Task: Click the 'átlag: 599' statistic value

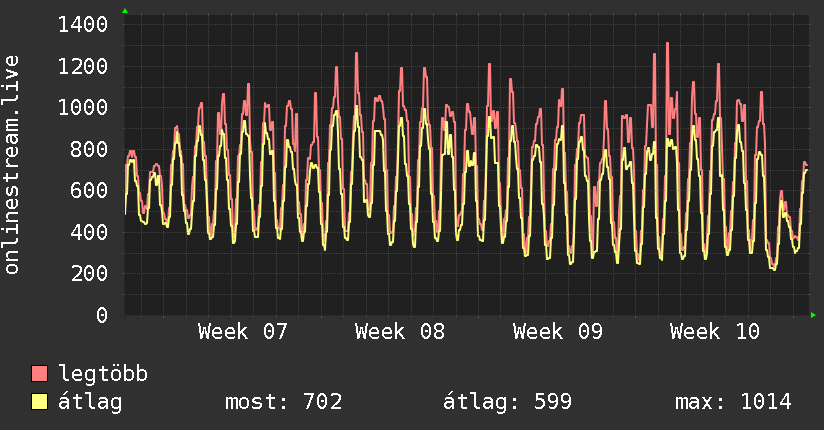Action: [507, 402]
